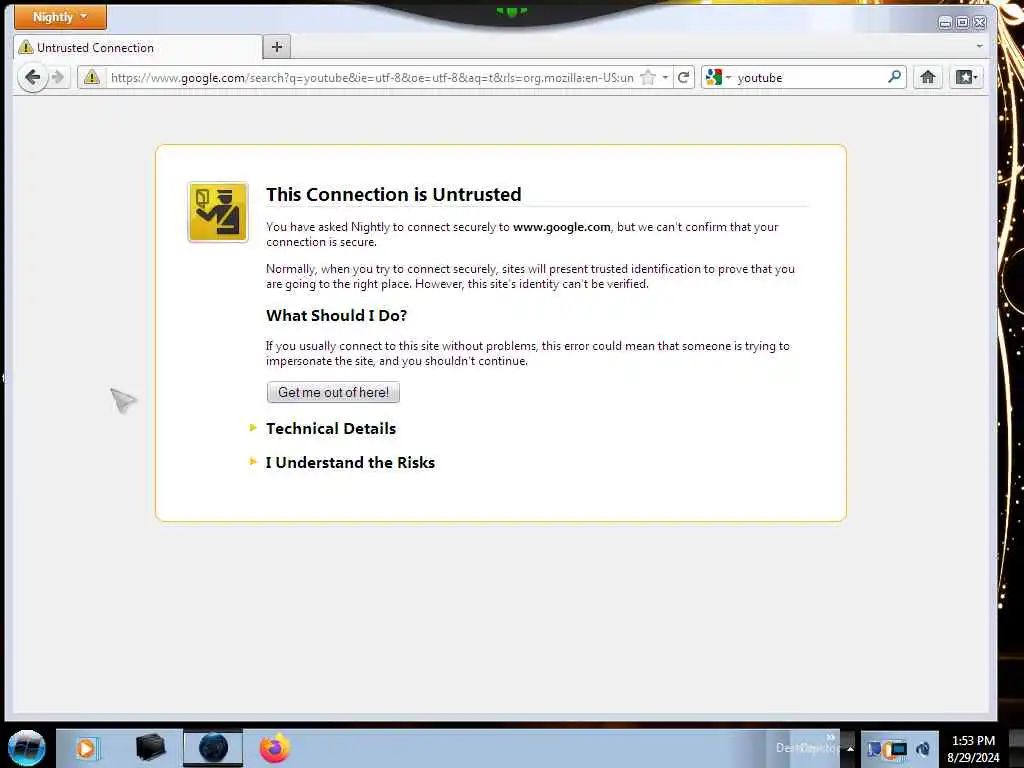Click This Connection is Untrusted heading
1024x768 pixels.
tap(394, 195)
